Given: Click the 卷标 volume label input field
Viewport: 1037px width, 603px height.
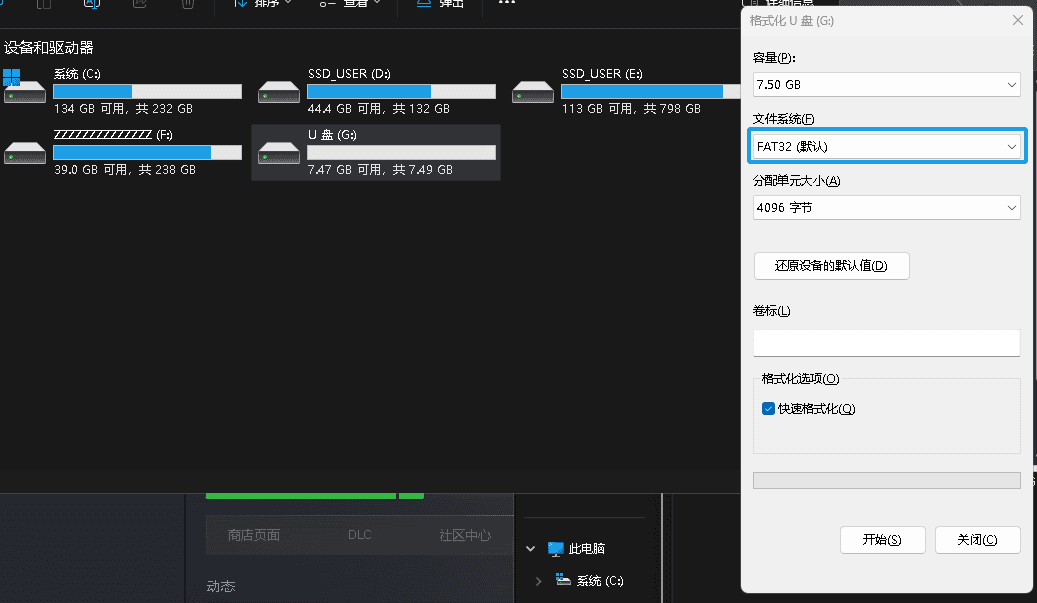Looking at the screenshot, I should coord(886,343).
